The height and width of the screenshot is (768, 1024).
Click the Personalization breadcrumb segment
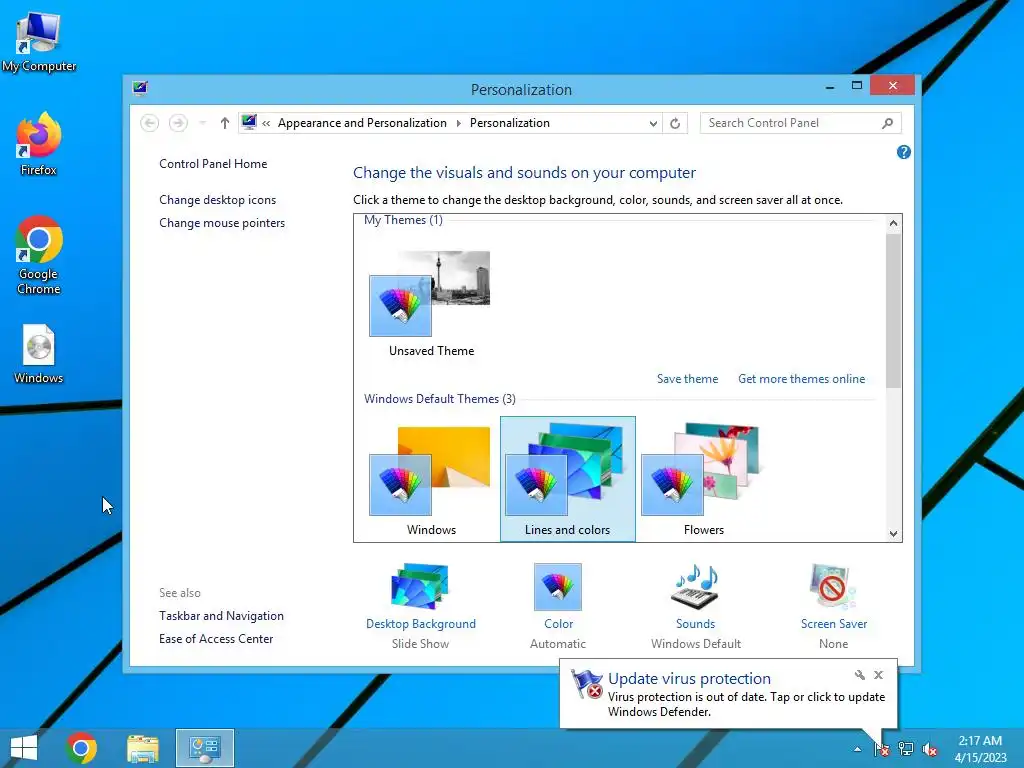pos(509,123)
